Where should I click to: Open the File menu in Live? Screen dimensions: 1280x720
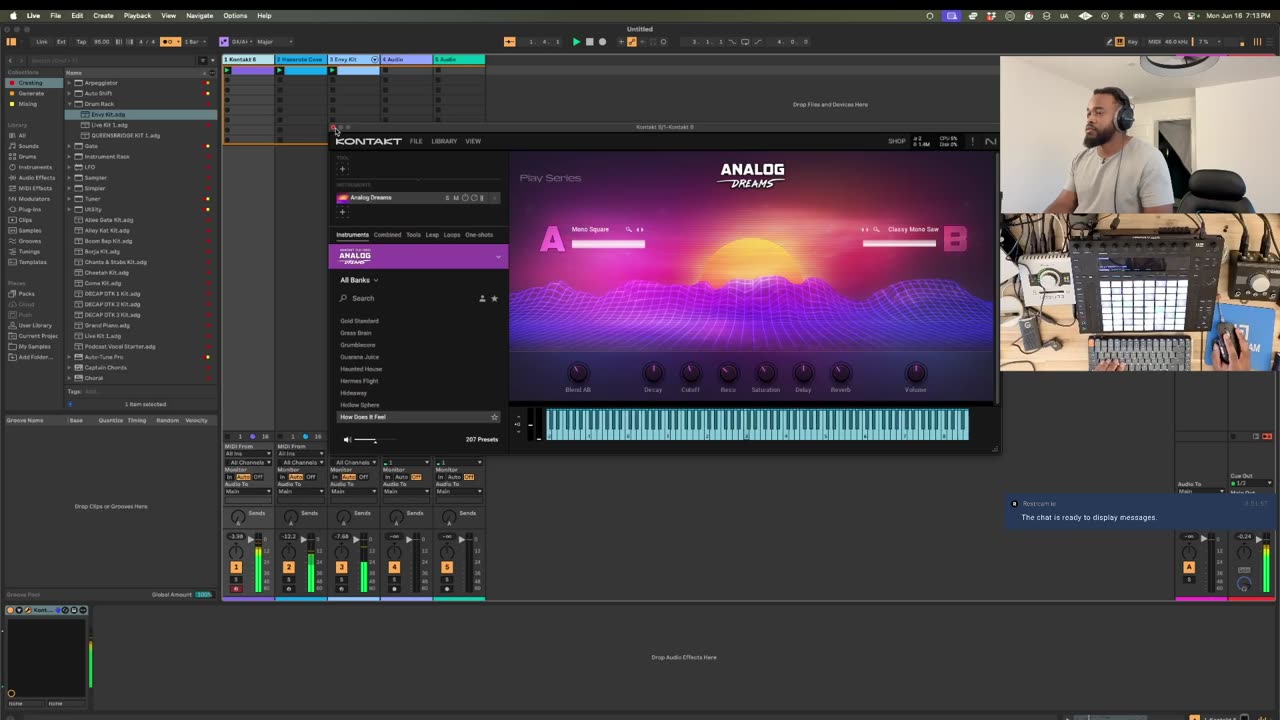pos(56,16)
